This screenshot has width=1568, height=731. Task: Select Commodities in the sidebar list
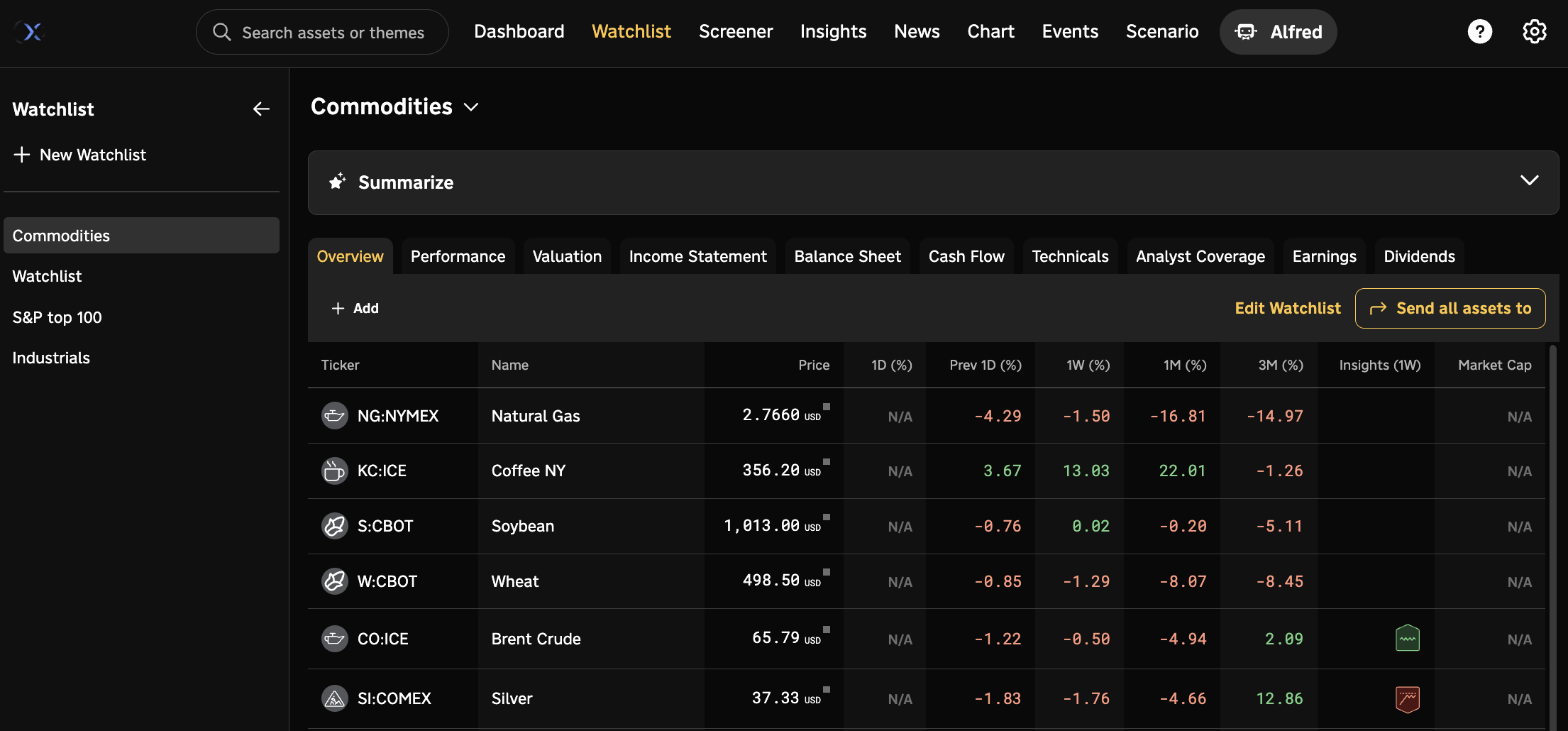pyautogui.click(x=141, y=236)
